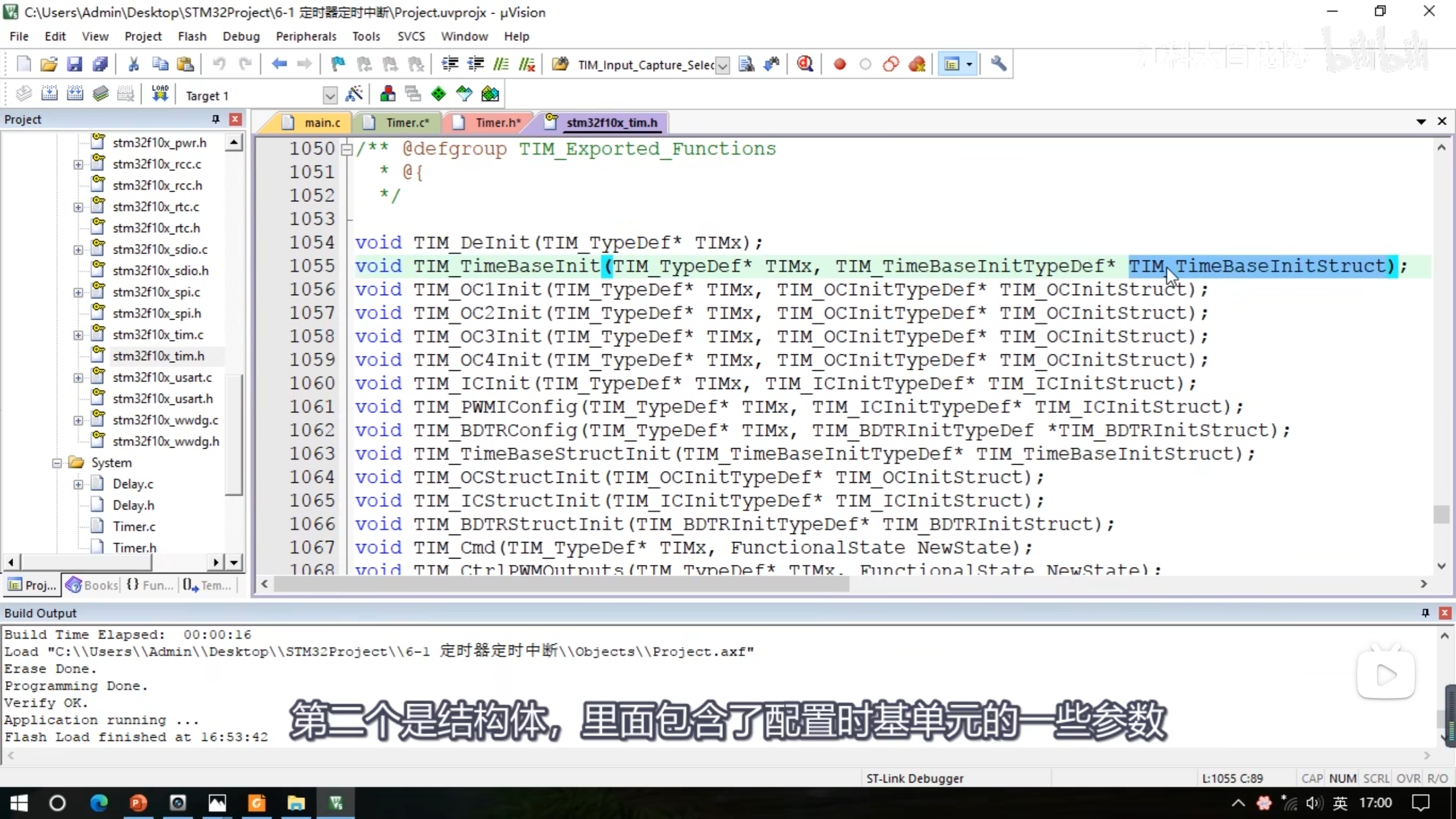The image size is (1456, 819).
Task: Start the Debug Session icon
Action: (x=805, y=64)
